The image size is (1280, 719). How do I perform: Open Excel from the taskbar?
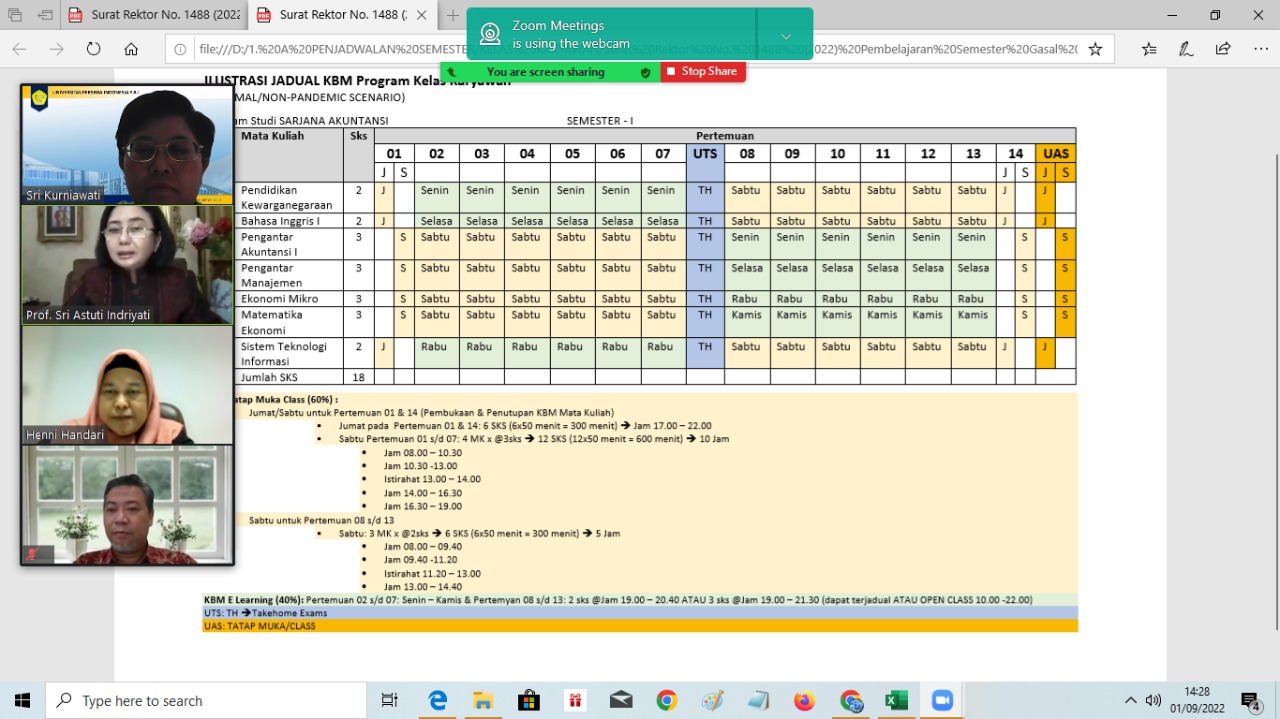pos(897,700)
